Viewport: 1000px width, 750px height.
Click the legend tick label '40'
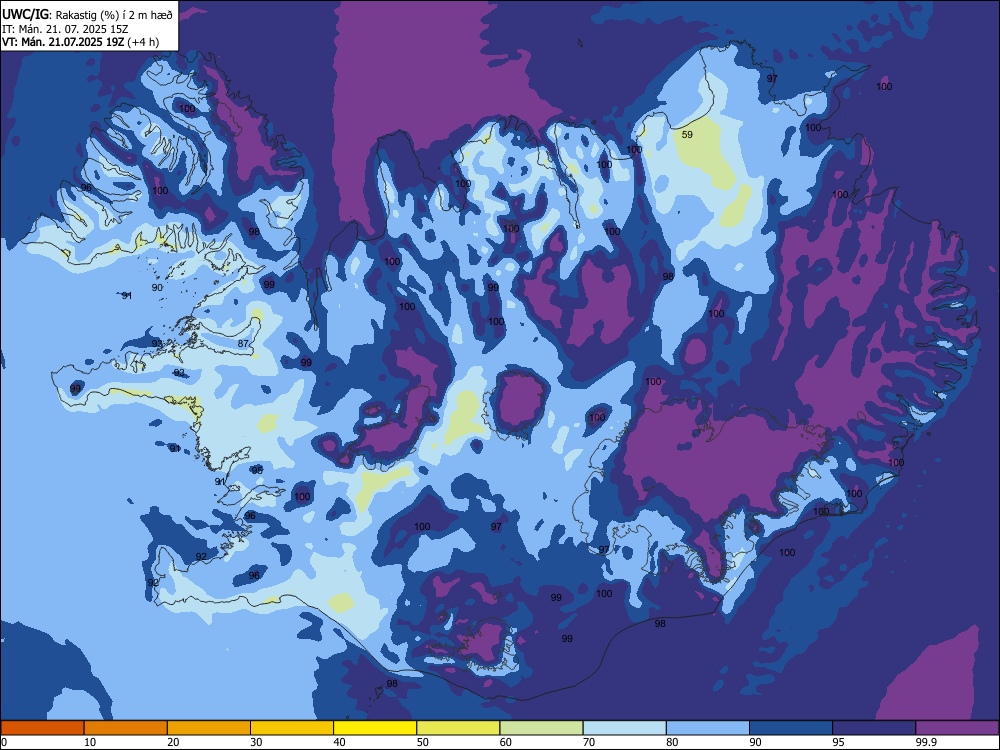(x=339, y=742)
